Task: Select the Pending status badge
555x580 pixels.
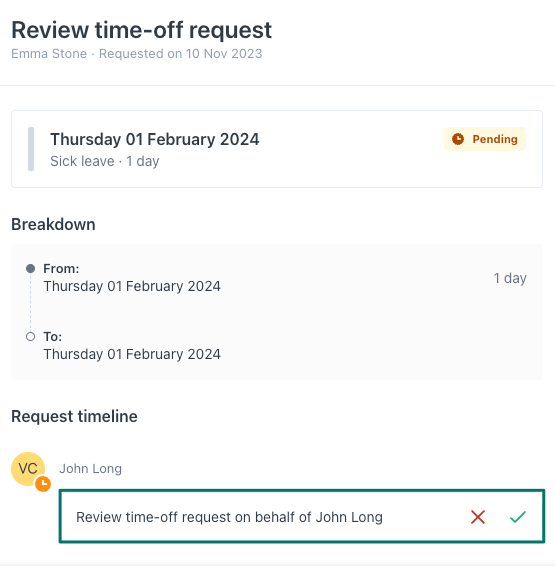Action: click(485, 139)
